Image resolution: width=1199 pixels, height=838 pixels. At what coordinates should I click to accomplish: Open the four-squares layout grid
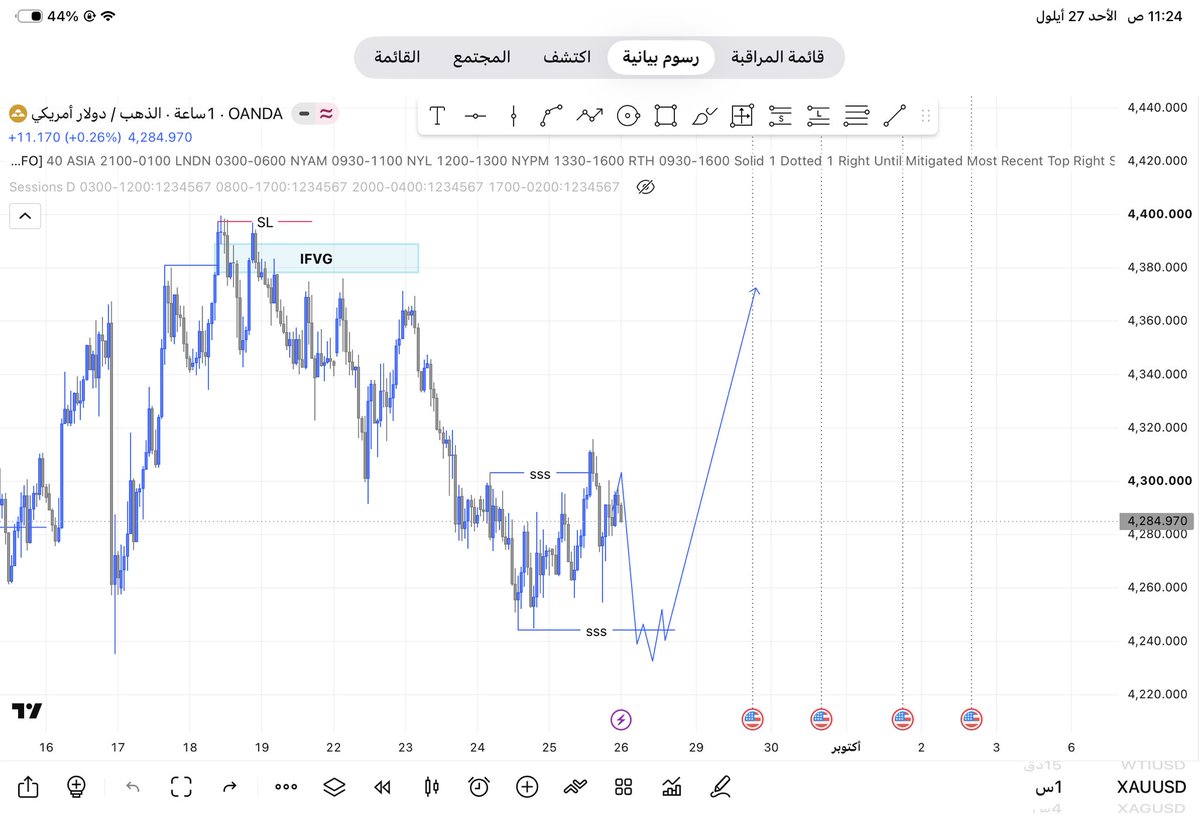pos(623,787)
